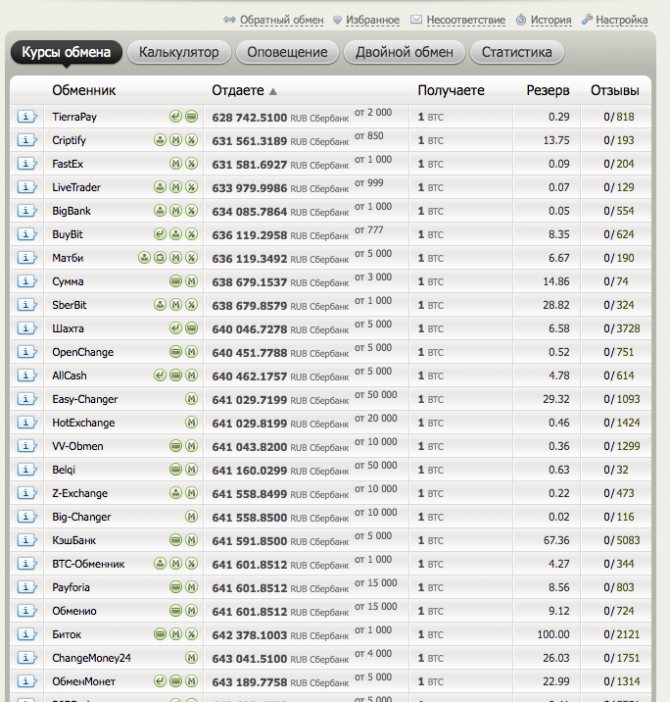This screenshot has height=702, width=670.
Task: Open the Оповещение tab
Action: tap(287, 52)
